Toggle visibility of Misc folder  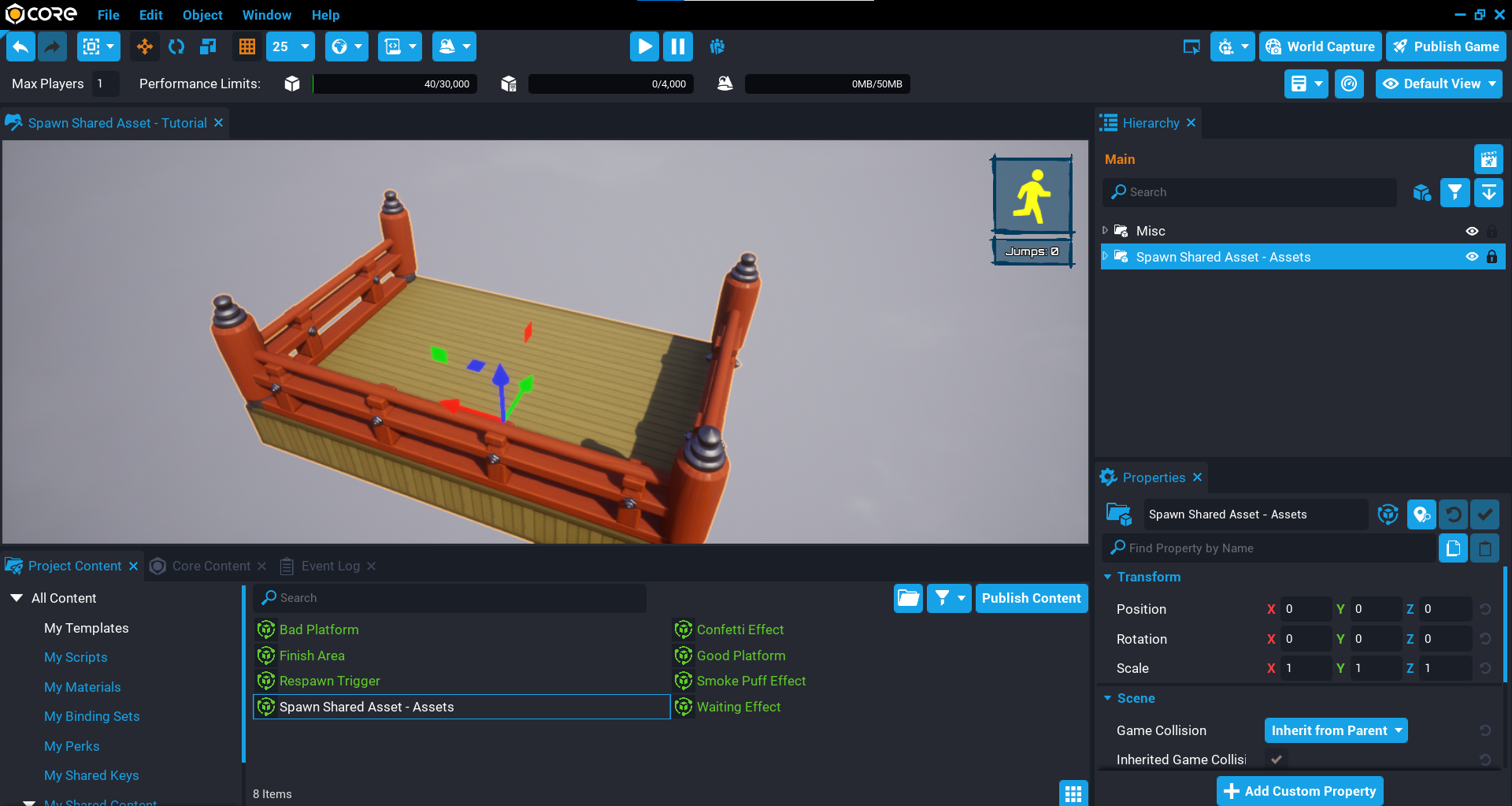[1471, 231]
